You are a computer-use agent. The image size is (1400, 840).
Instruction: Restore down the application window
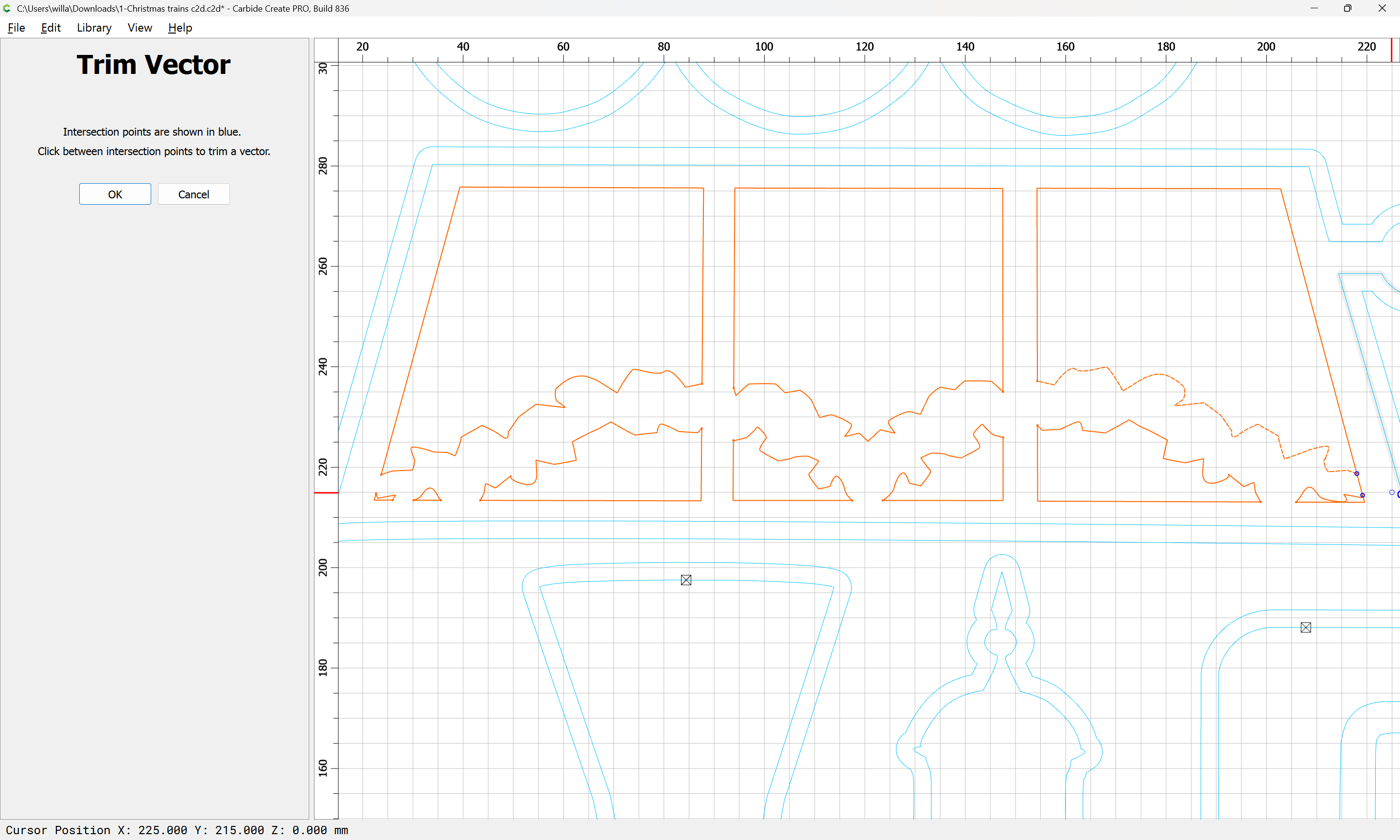click(x=1347, y=8)
